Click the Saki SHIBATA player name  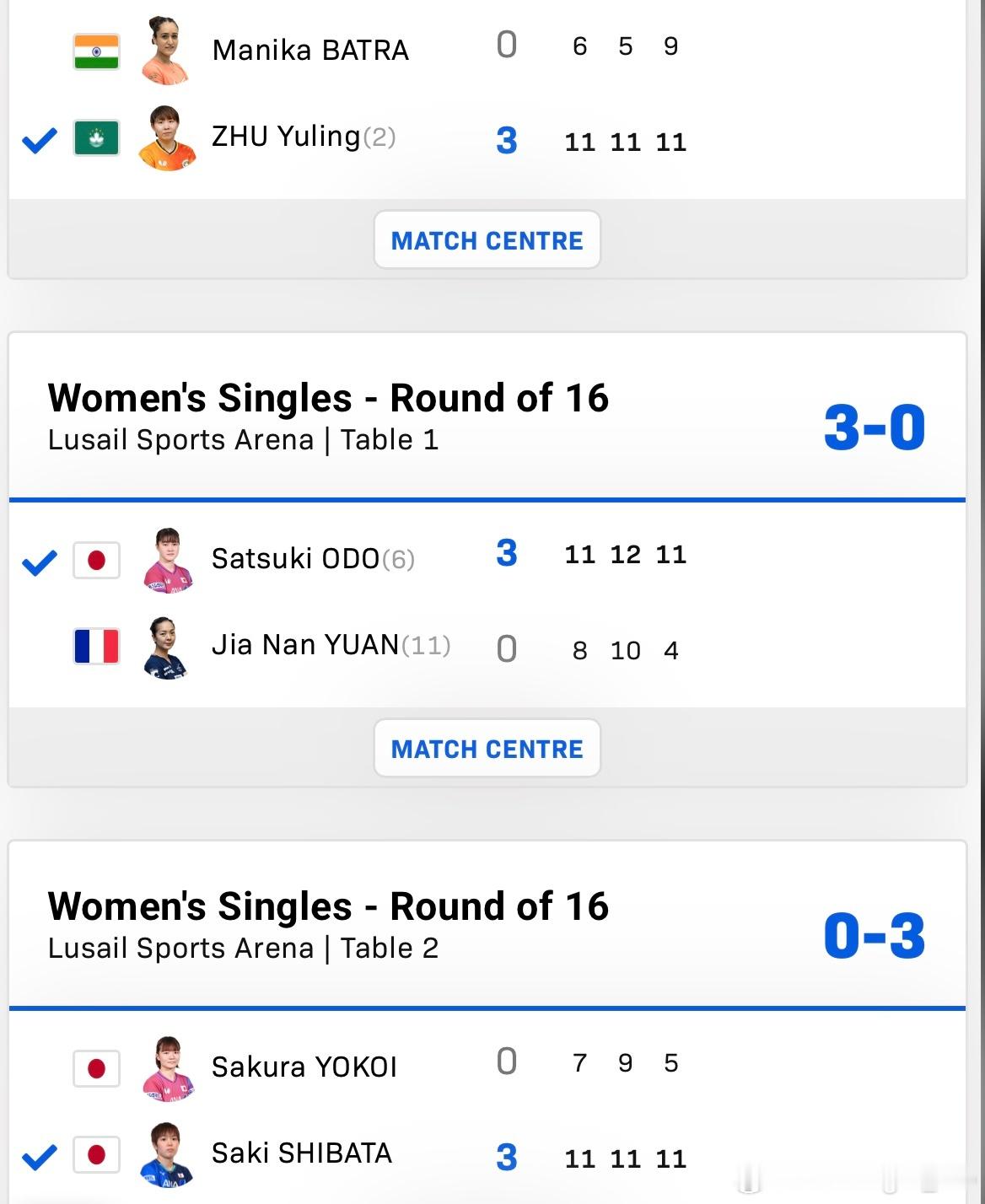tap(301, 1153)
